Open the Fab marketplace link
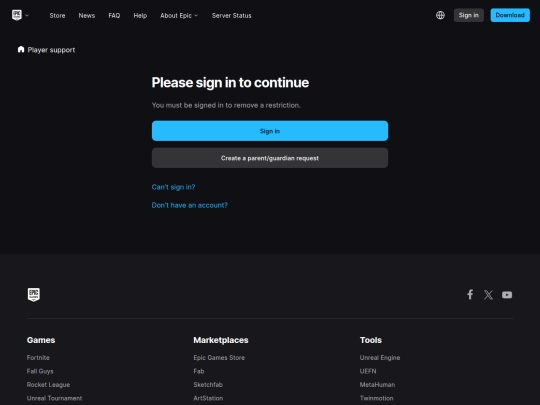540x405 pixels. 199,371
